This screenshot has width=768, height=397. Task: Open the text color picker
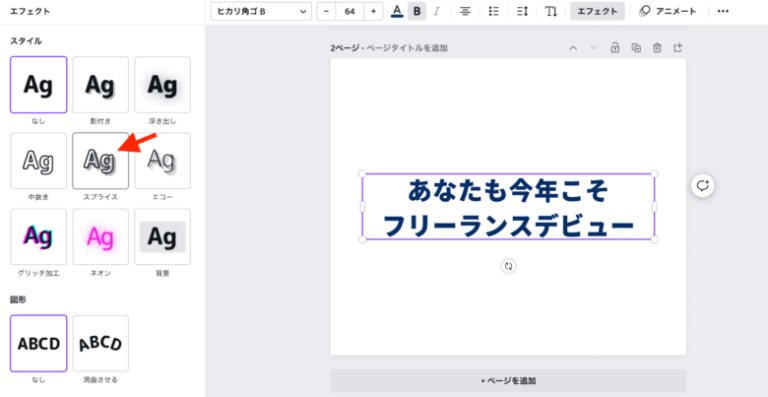[x=397, y=11]
